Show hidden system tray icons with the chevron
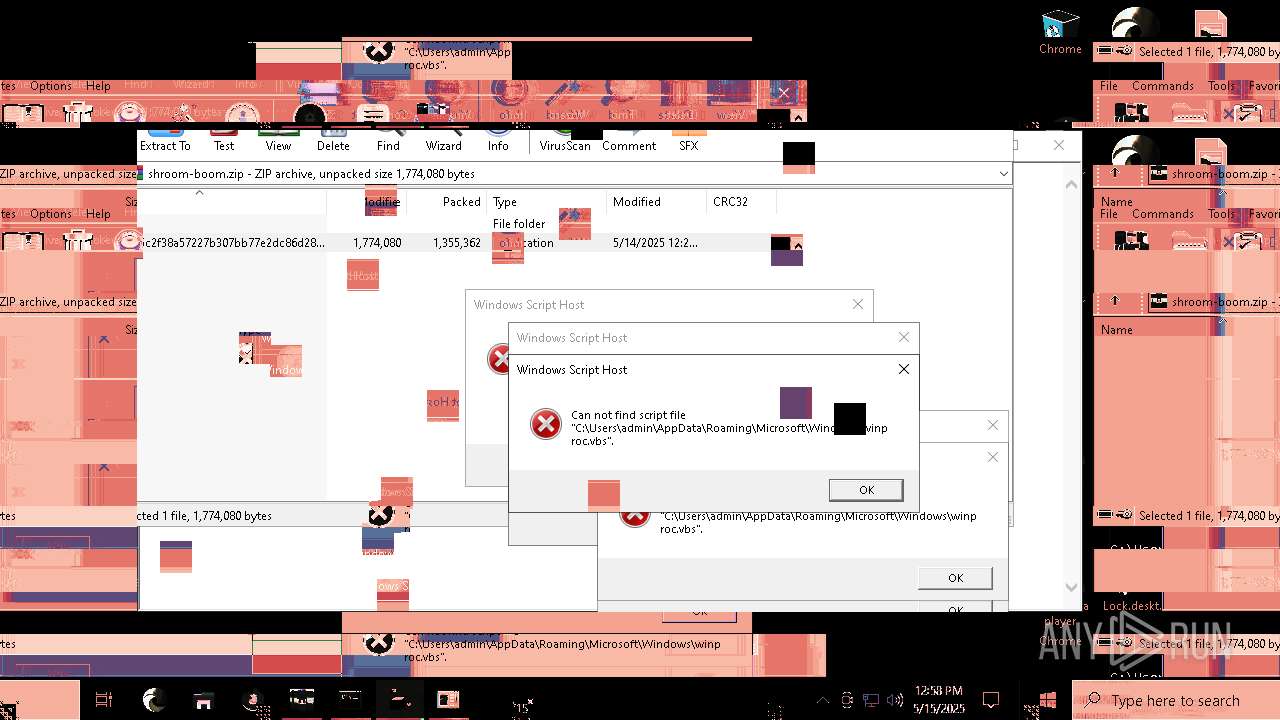Viewport: 1280px width, 720px height. (823, 700)
